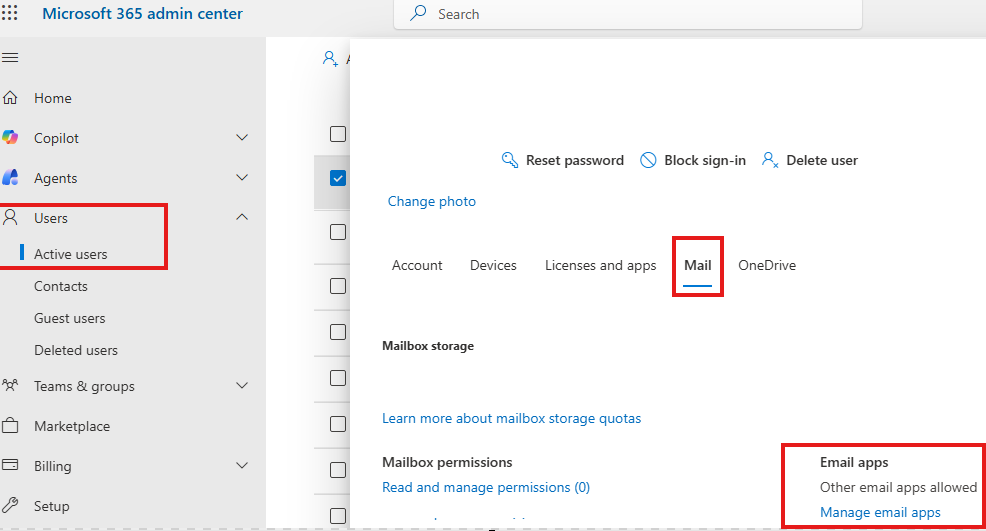Go to Home in sidebar
Screen dimensions: 986x531
tap(53, 98)
